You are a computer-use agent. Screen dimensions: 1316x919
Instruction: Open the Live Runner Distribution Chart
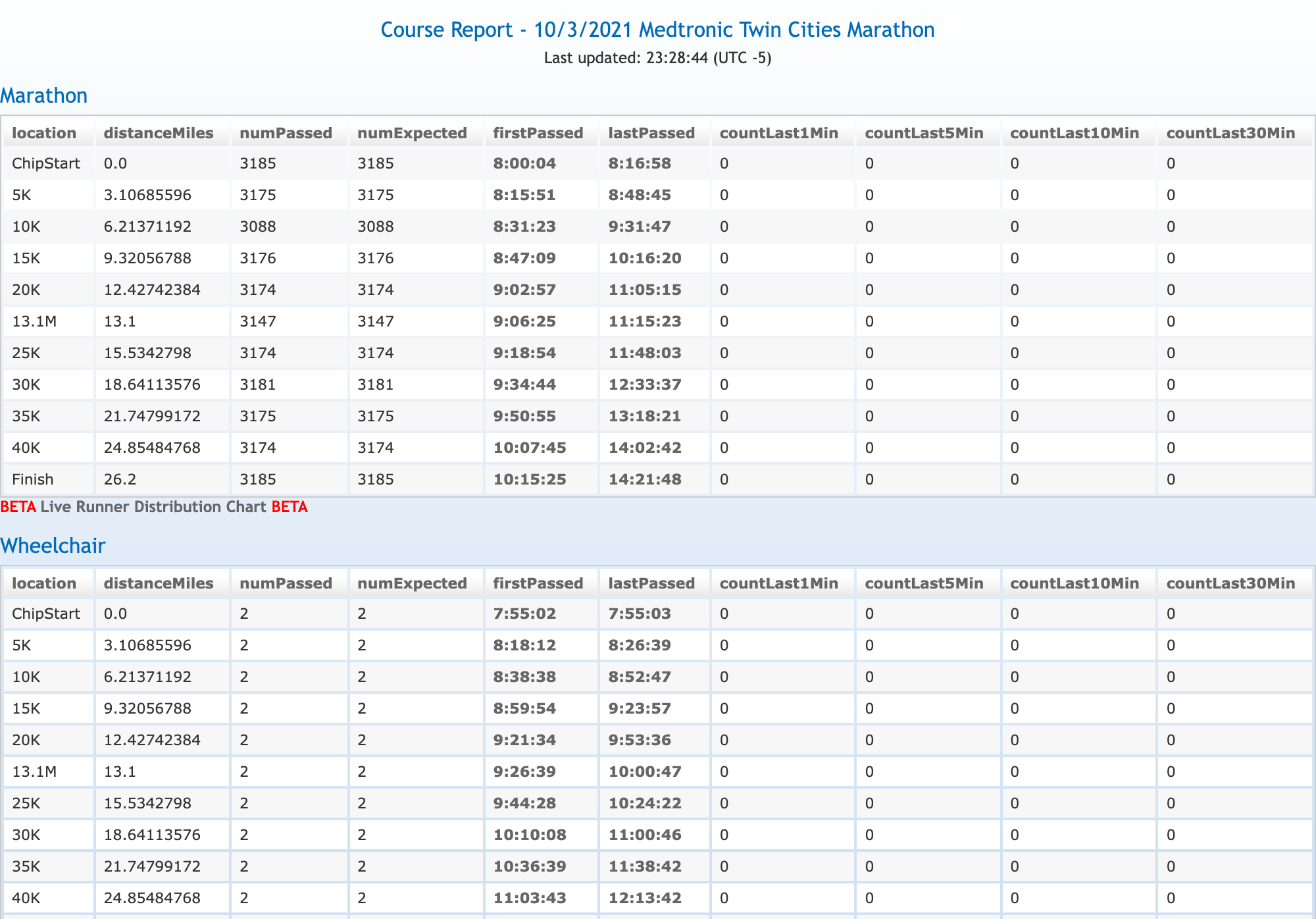(153, 507)
